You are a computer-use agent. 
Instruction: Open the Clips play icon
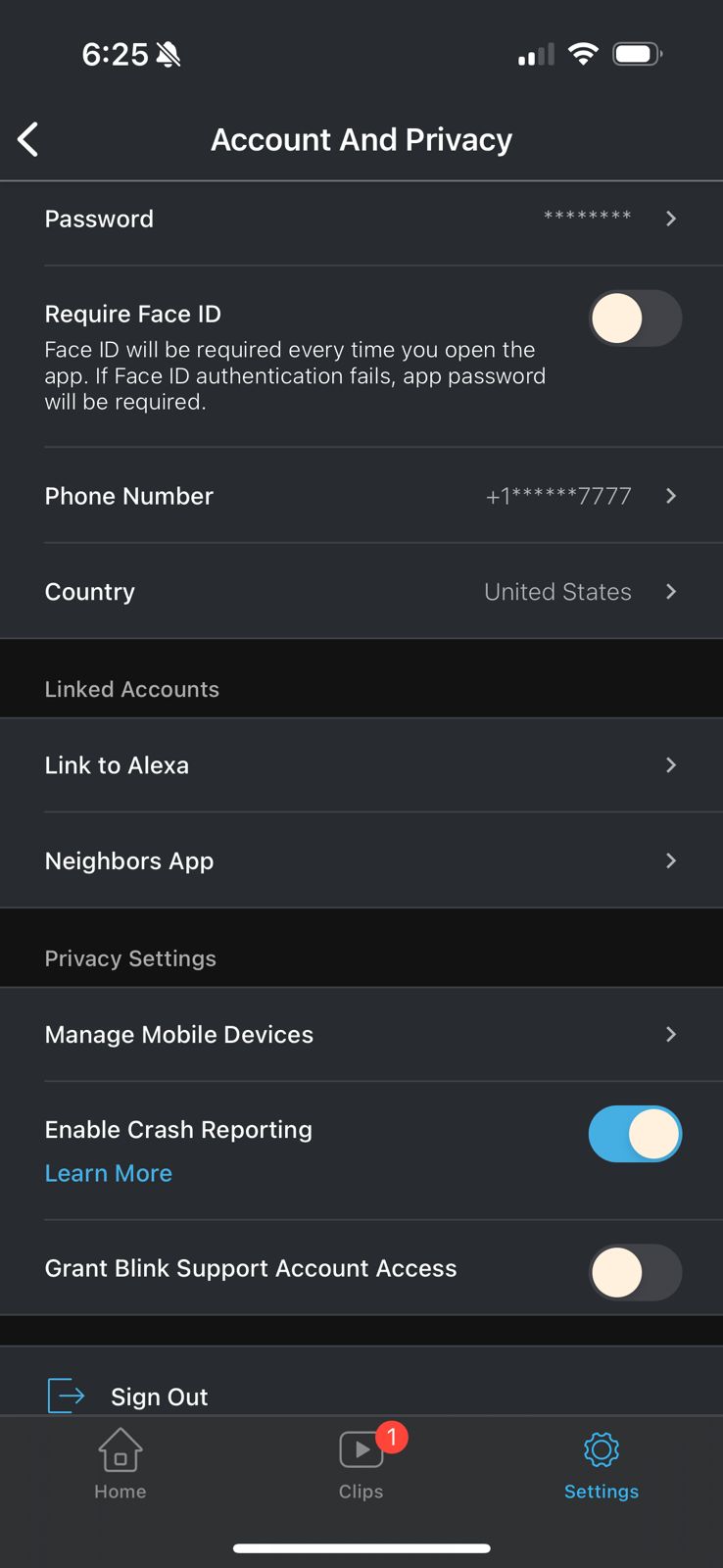[361, 1448]
